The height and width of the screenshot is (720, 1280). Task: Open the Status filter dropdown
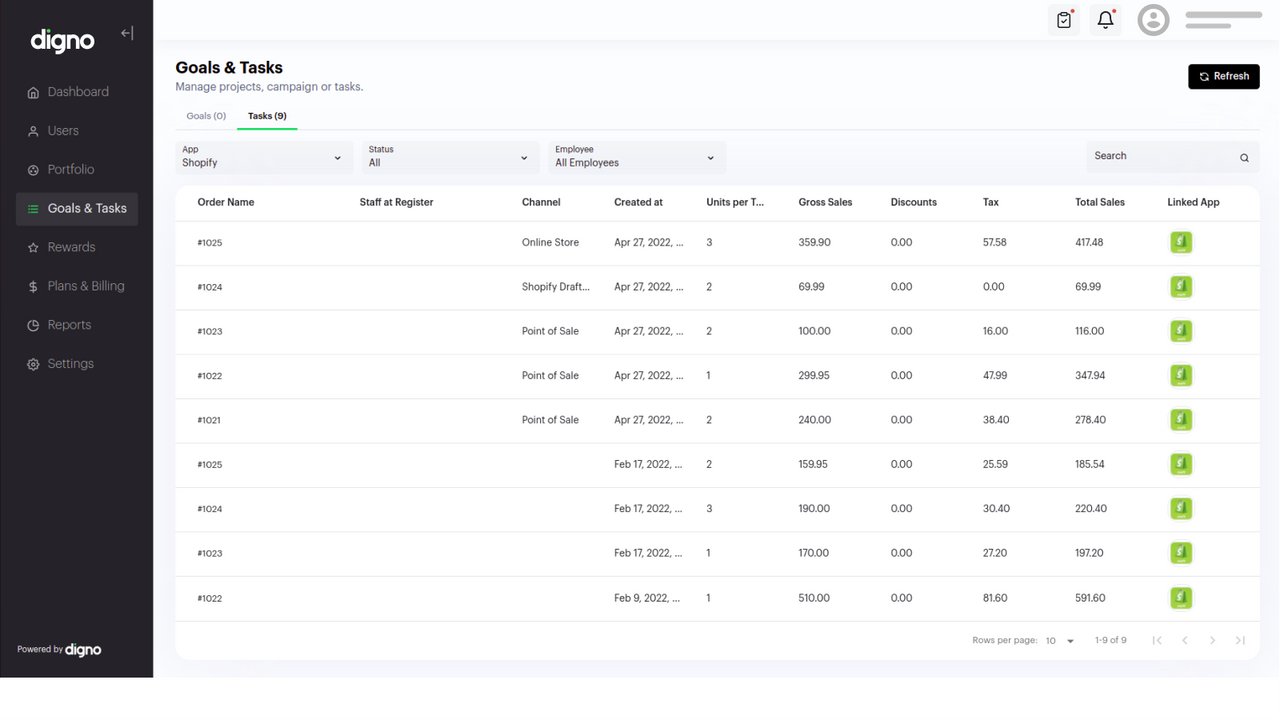pos(450,157)
